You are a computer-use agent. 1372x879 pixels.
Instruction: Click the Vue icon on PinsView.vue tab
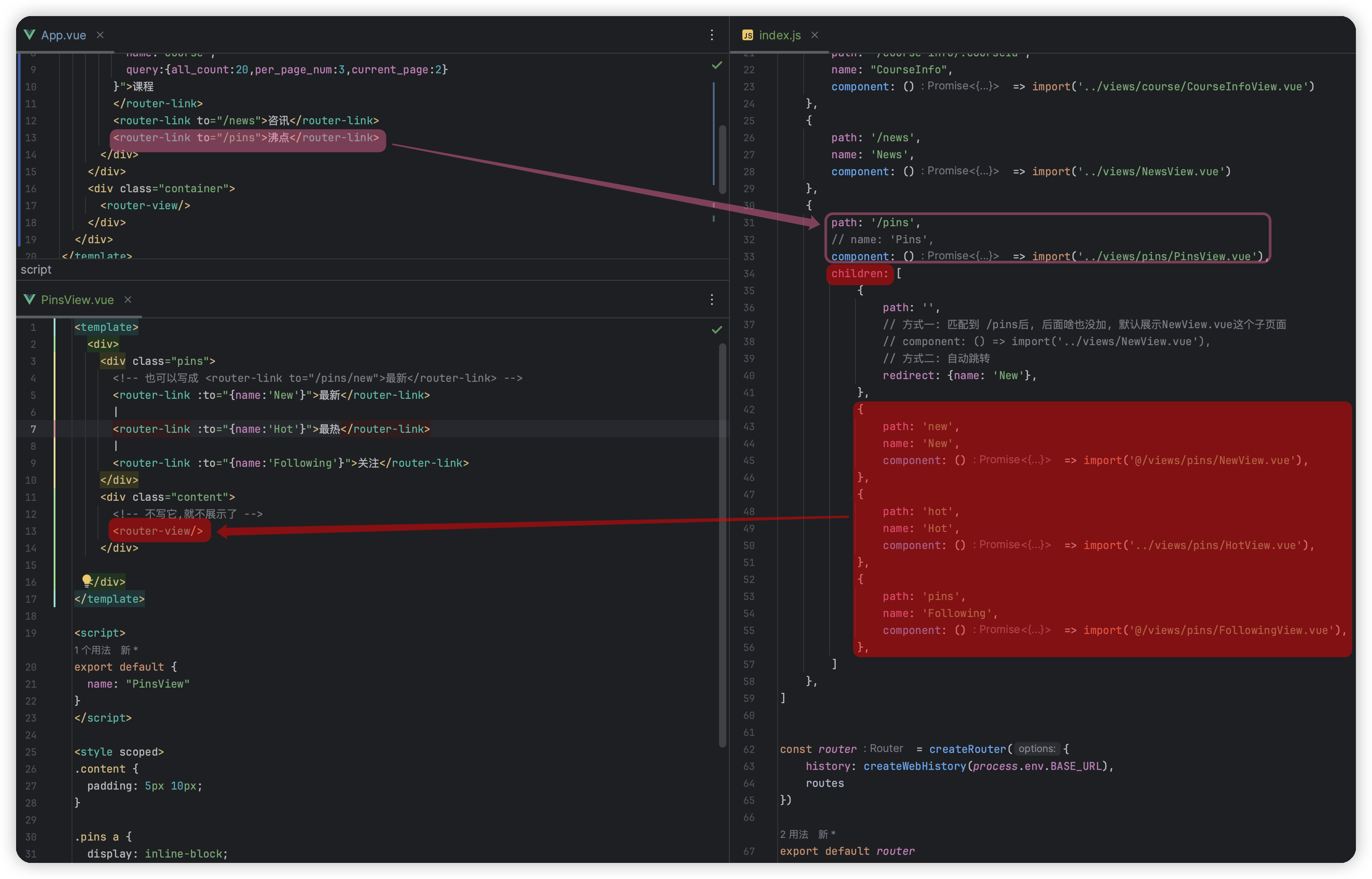coord(30,300)
